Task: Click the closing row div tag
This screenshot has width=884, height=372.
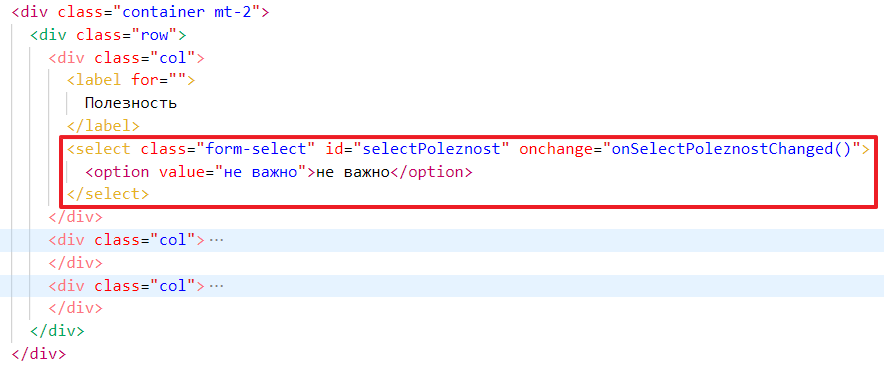Action: pyautogui.click(x=58, y=331)
